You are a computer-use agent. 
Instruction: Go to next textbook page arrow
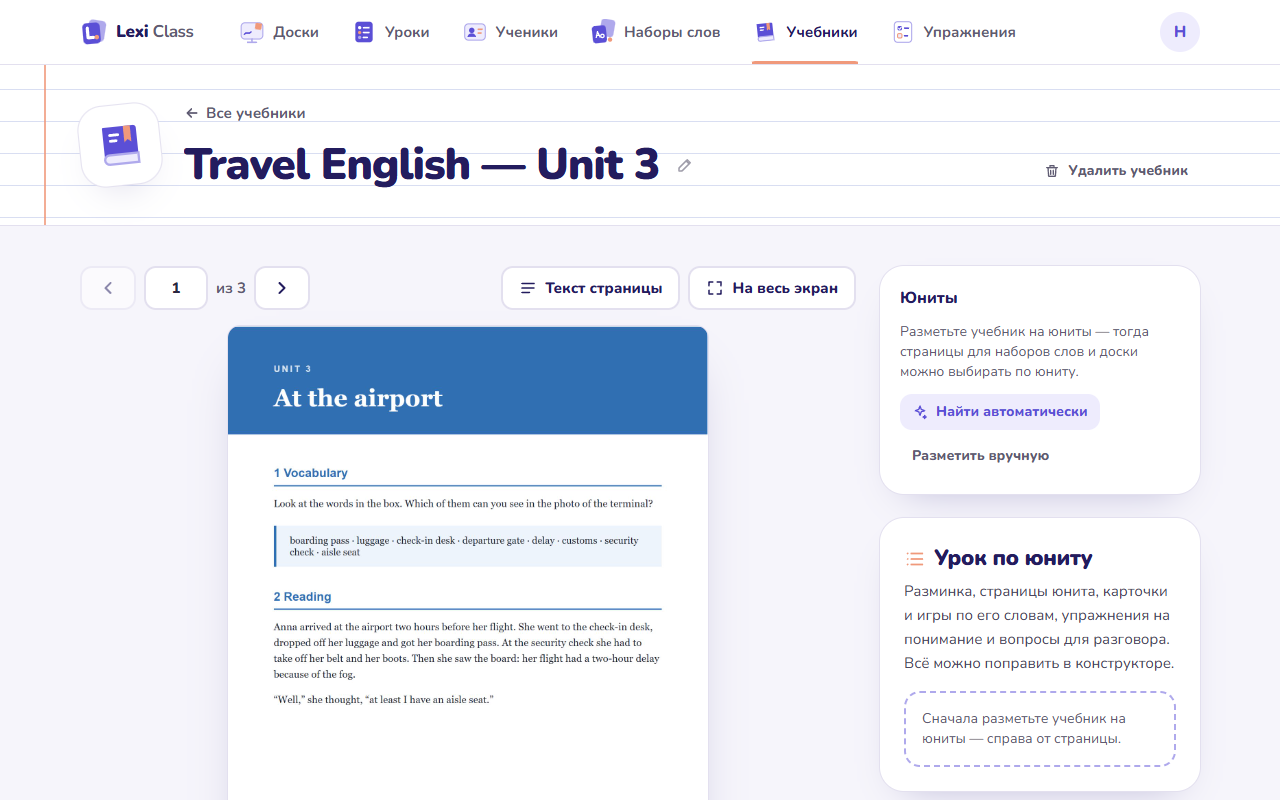click(x=282, y=288)
